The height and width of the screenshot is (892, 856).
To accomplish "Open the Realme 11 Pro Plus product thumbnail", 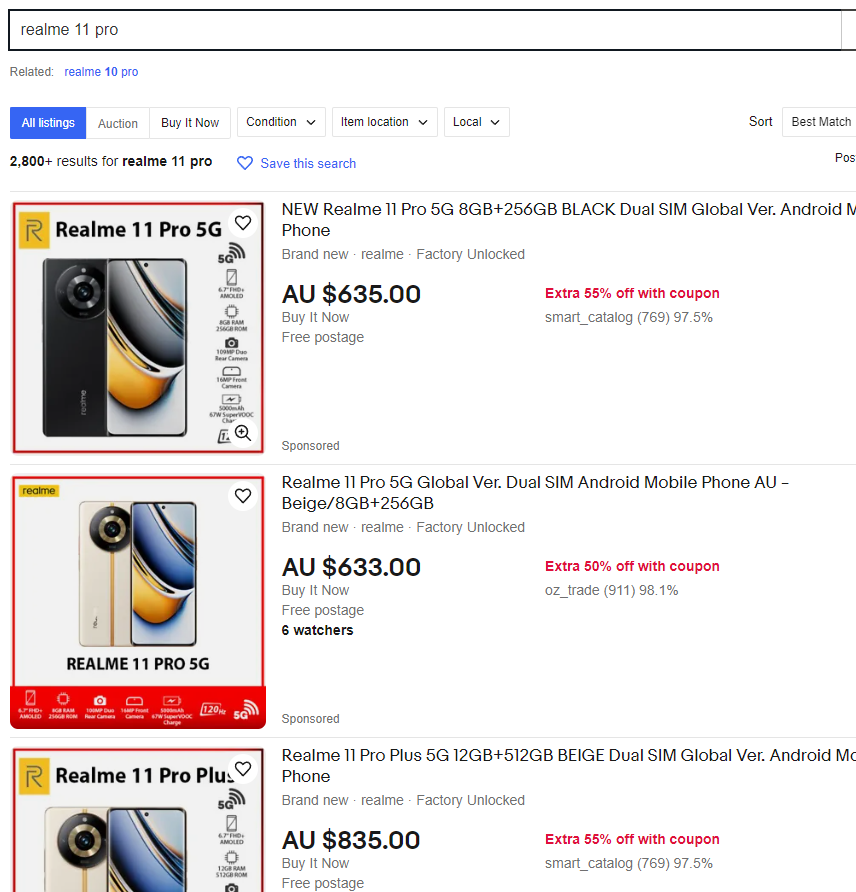I will tap(138, 820).
